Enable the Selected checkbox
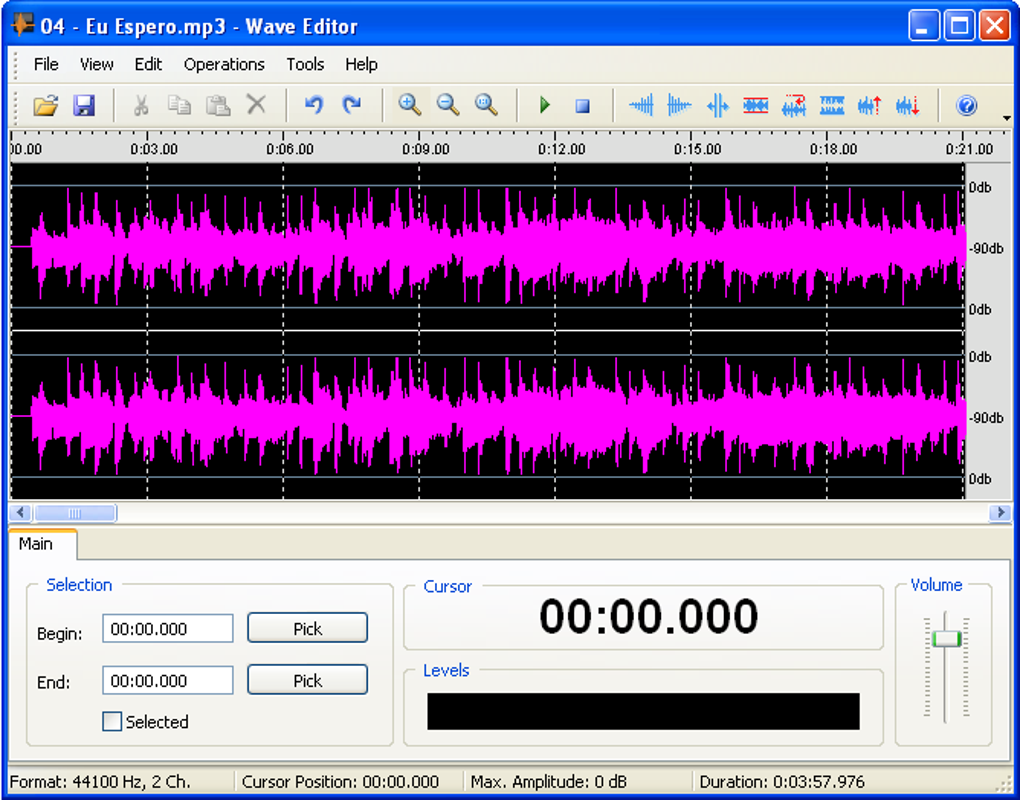The width and height of the screenshot is (1020, 800). click(x=113, y=721)
